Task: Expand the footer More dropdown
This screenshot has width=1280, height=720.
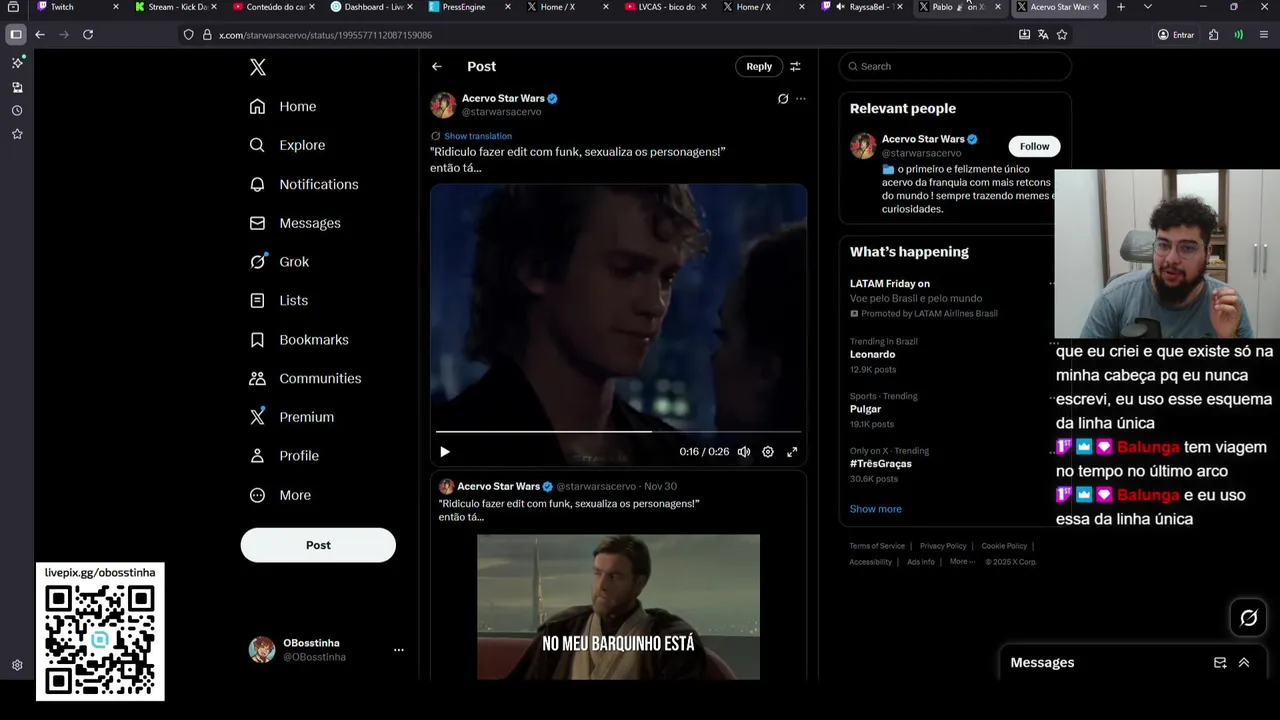Action: point(961,562)
